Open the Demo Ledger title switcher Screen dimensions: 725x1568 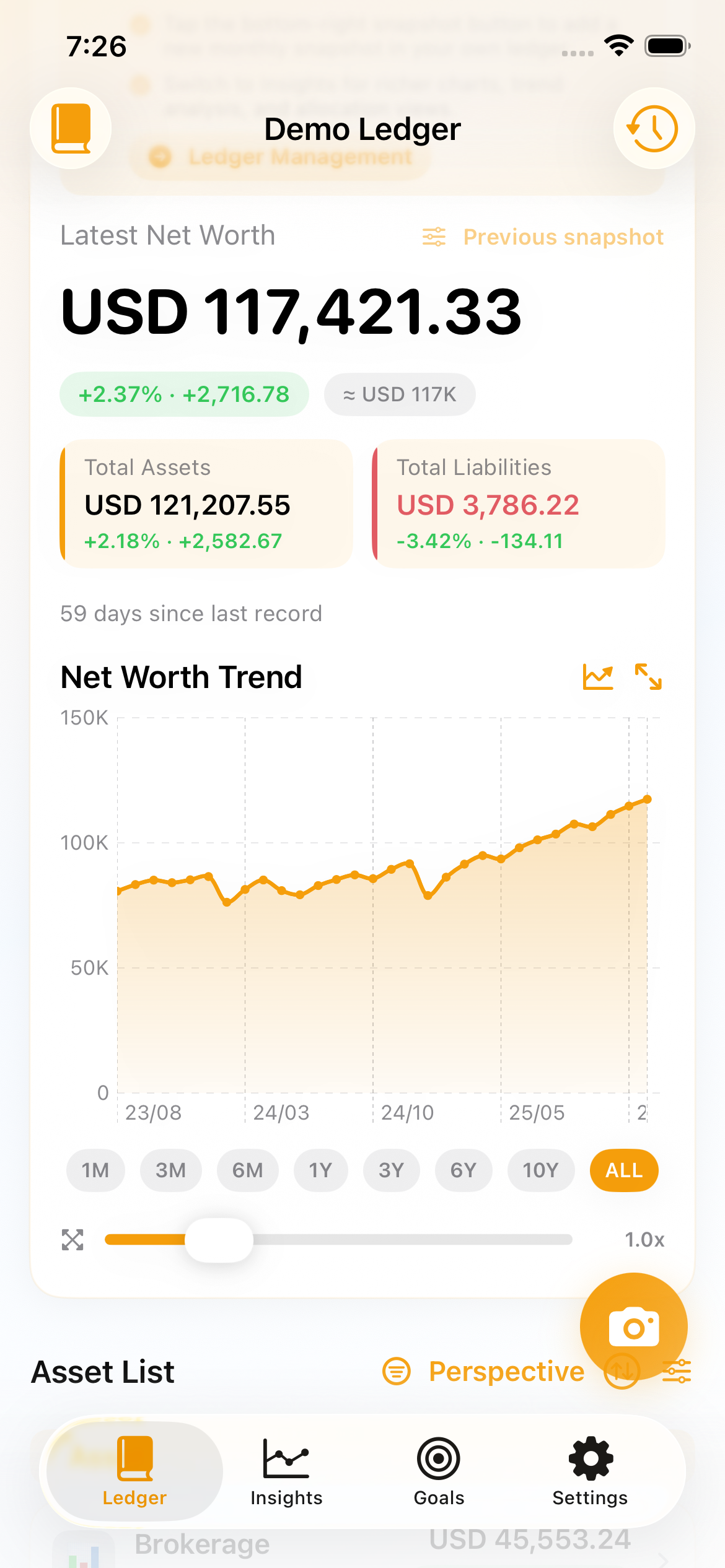[362, 129]
